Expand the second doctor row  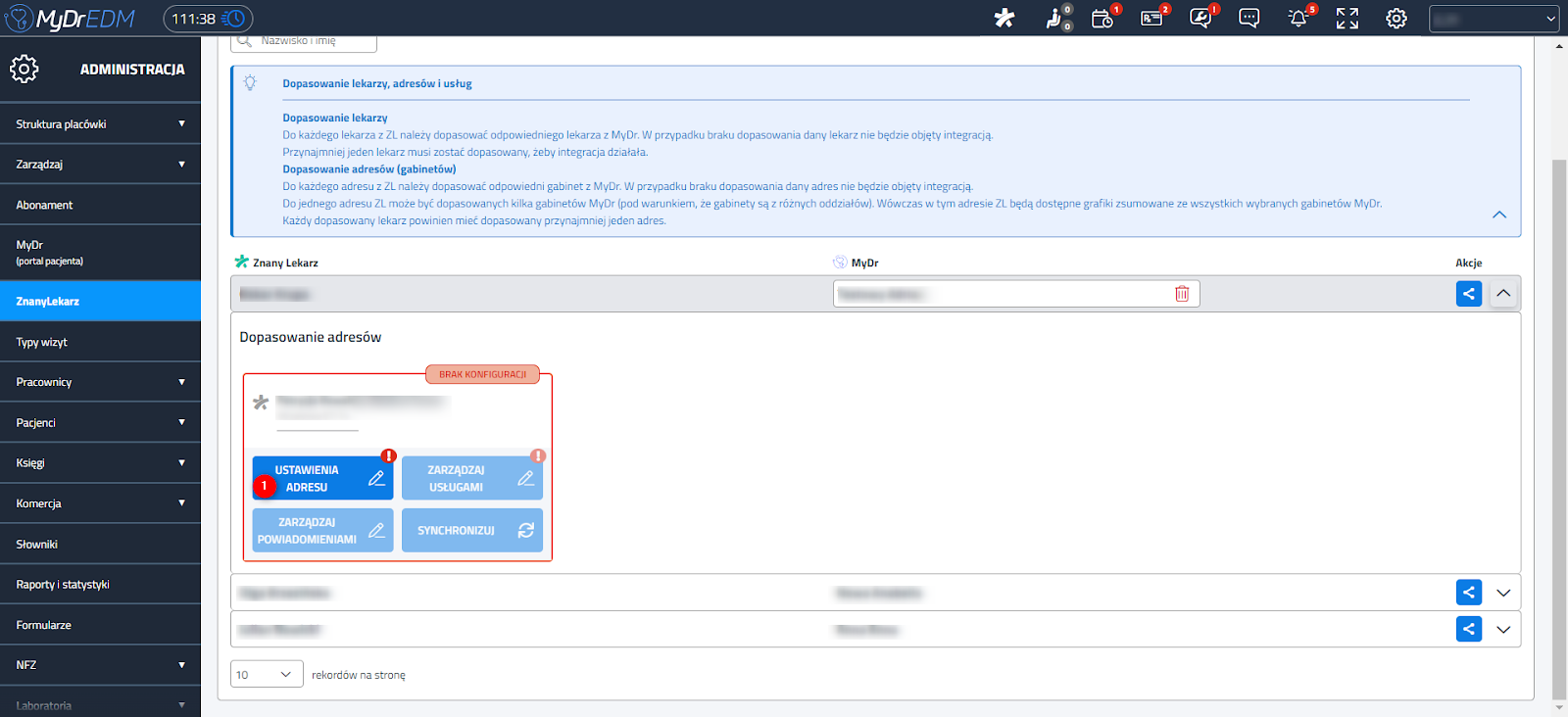[x=1503, y=593]
